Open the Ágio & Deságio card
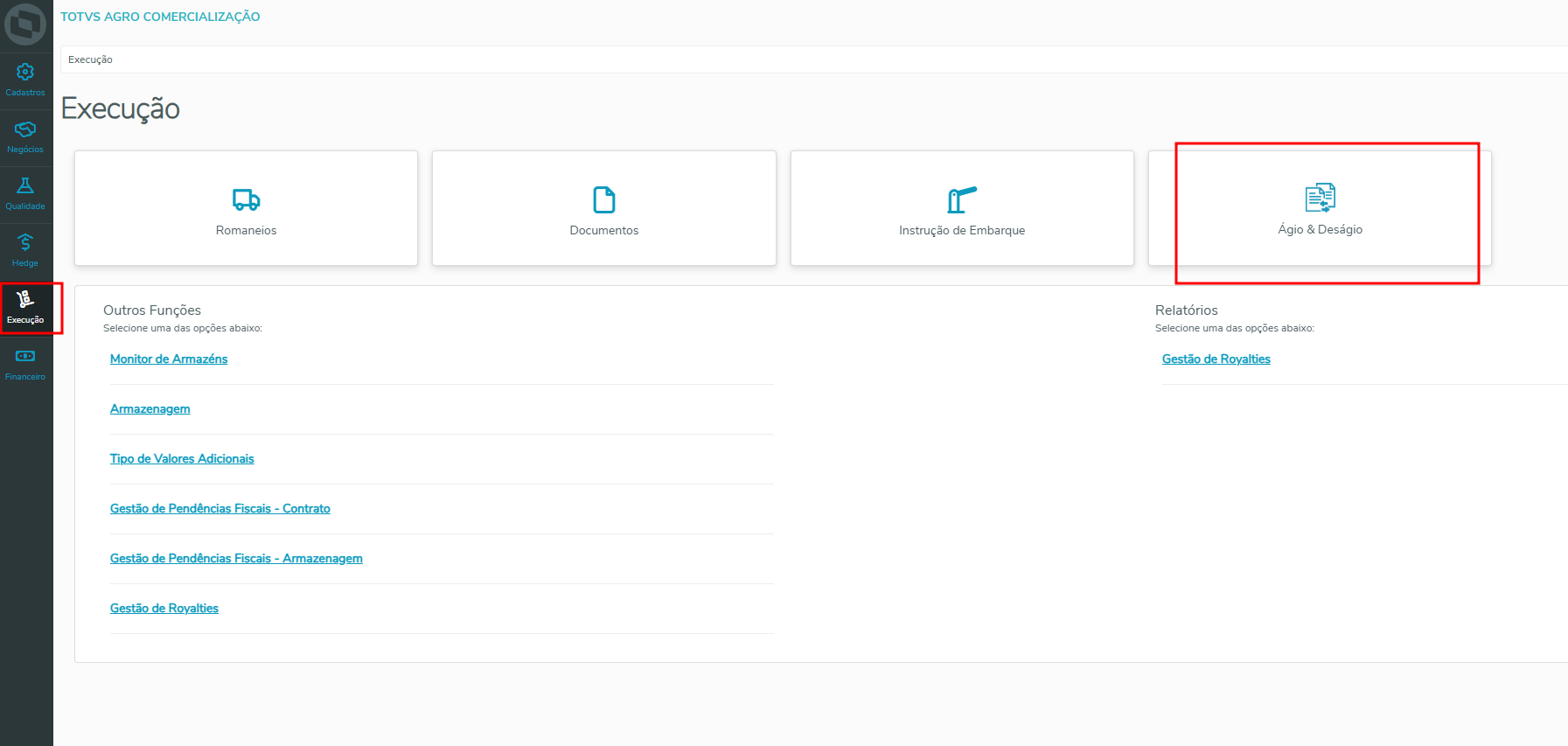The image size is (1568, 746). (1321, 208)
